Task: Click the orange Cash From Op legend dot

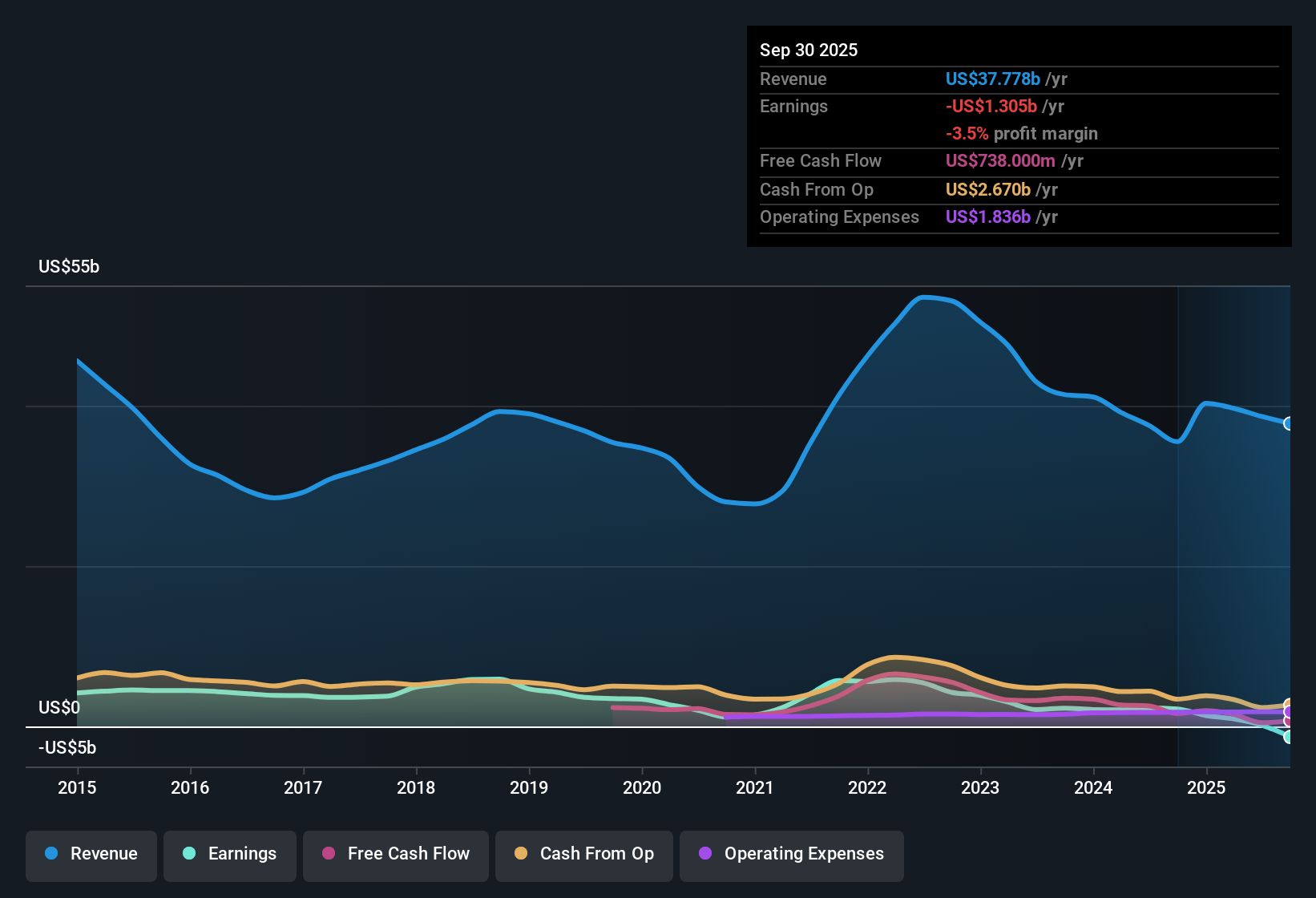Action: tap(521, 854)
